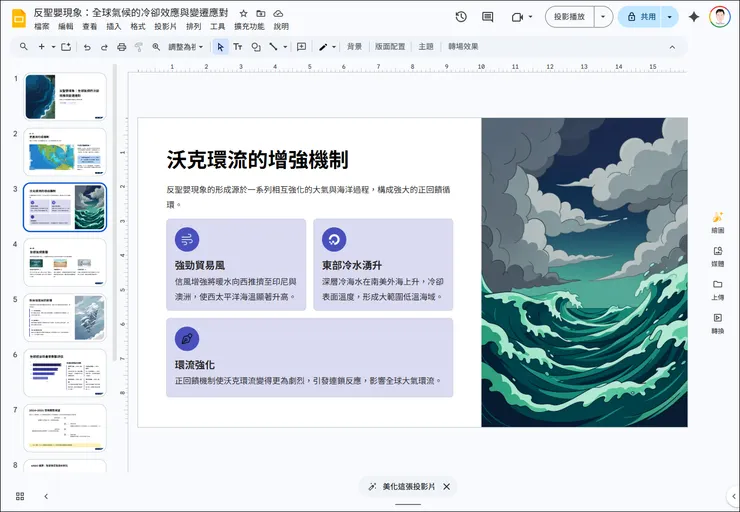The image size is (740, 512).
Task: Open the 說明 menu
Action: point(281,26)
